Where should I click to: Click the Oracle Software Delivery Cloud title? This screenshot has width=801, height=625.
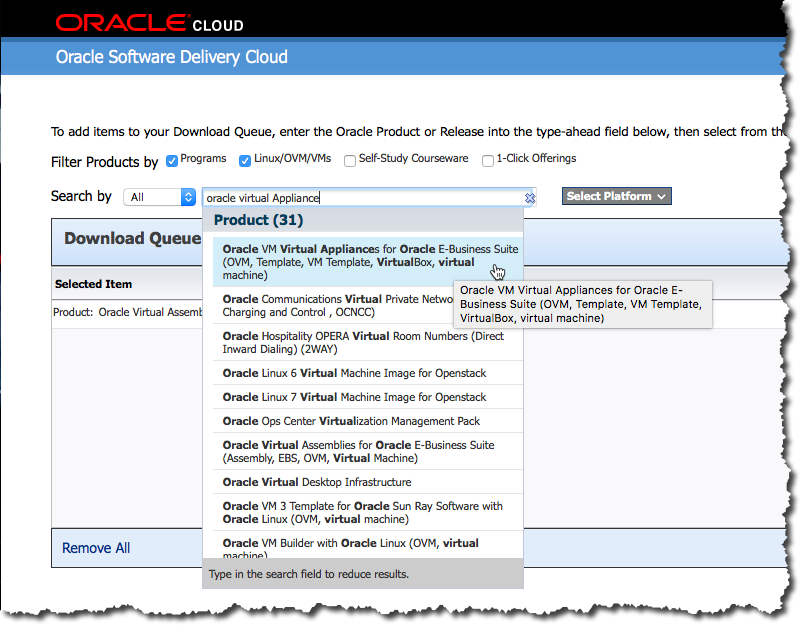pyautogui.click(x=172, y=57)
